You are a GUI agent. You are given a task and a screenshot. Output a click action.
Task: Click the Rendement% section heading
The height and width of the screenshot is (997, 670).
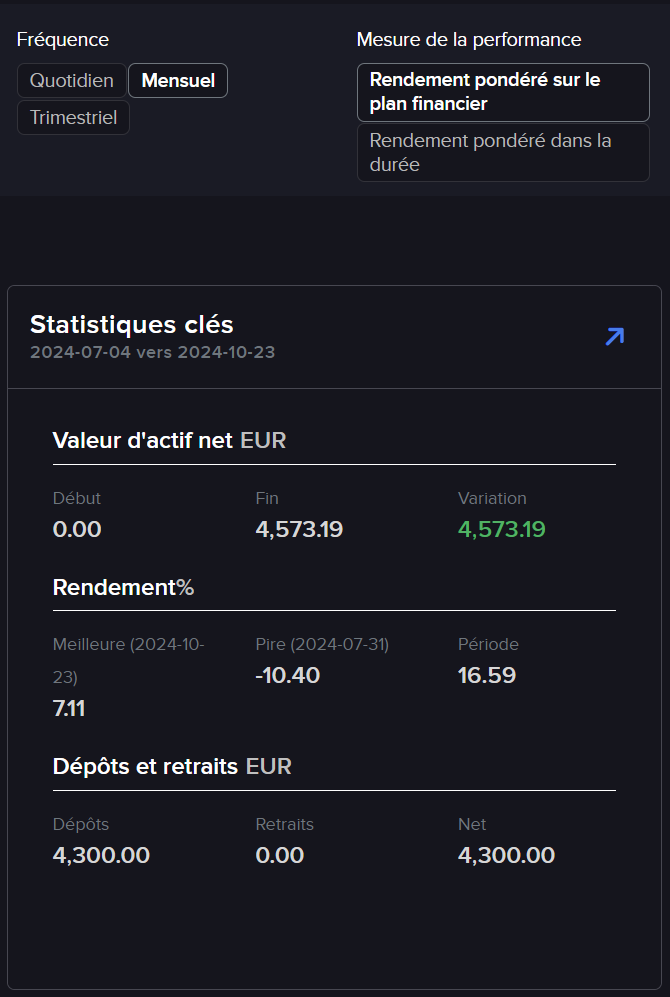[123, 587]
